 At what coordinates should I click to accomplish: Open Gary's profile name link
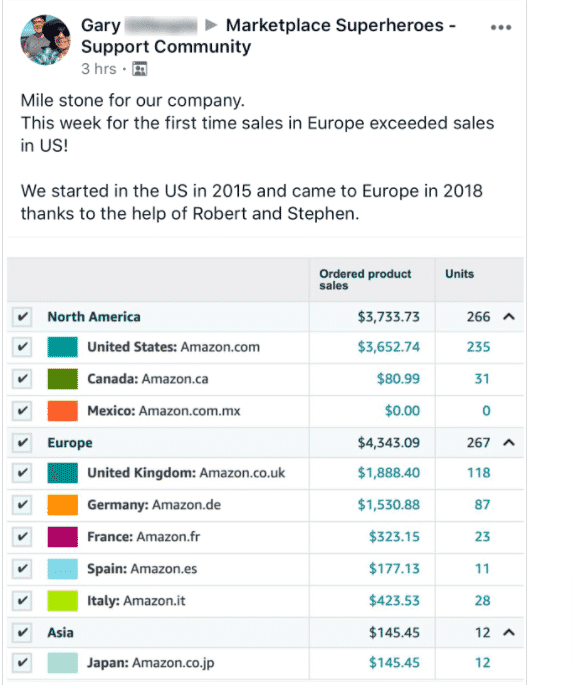(101, 25)
